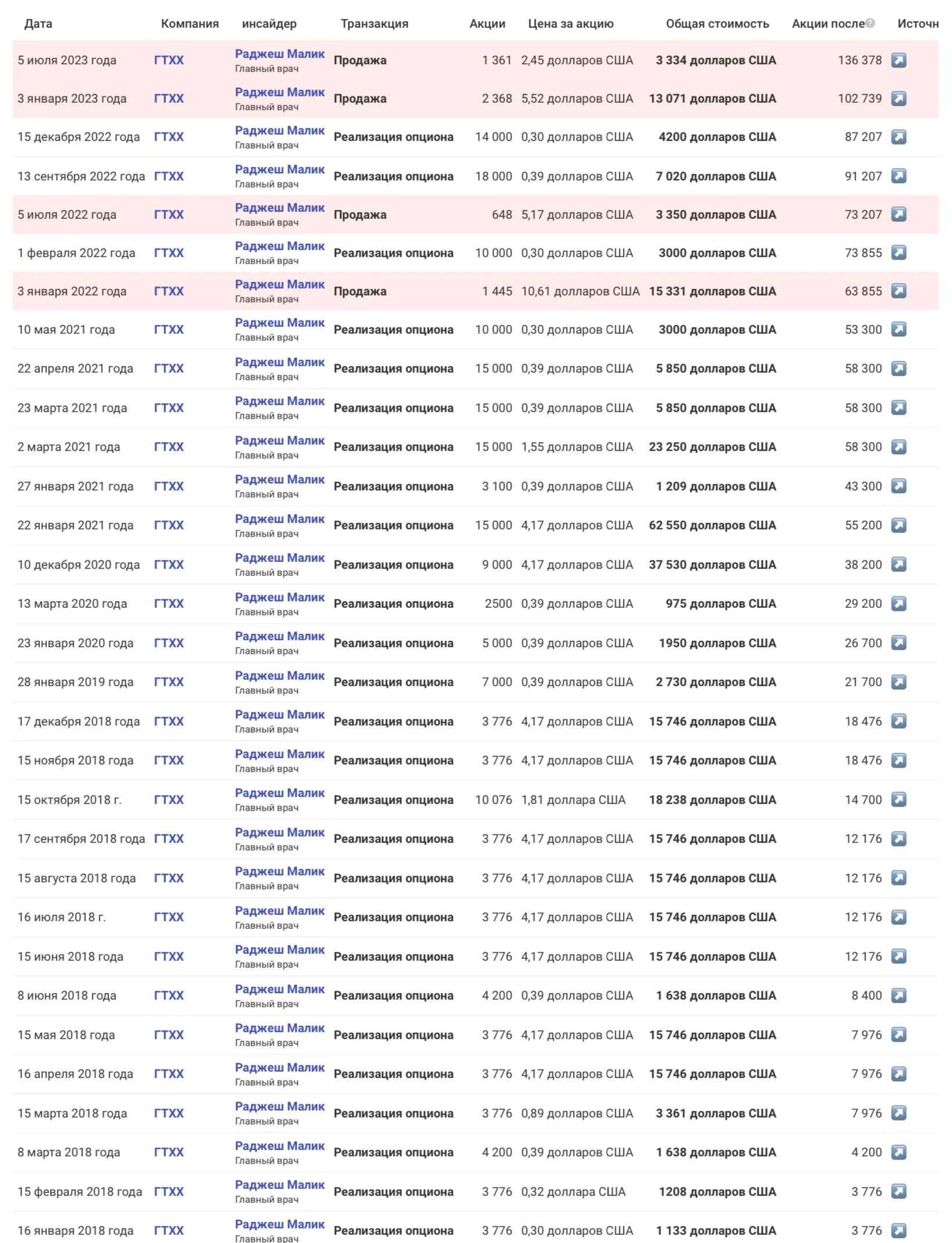The image size is (952, 1243).
Task: Open ГТХХ ticker link in 13 сентября 2022 row
Action: click(169, 176)
